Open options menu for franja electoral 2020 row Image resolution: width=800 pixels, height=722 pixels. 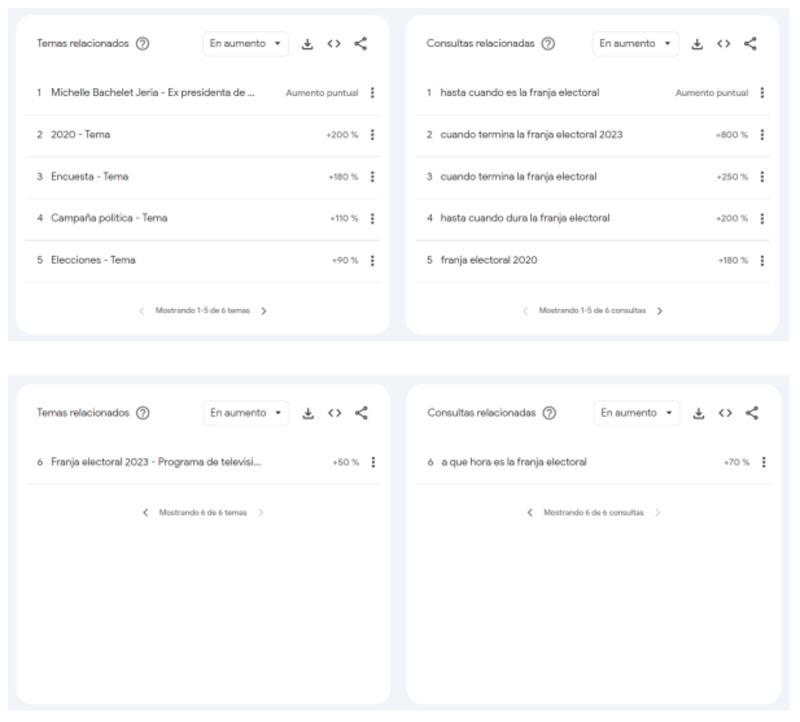(762, 261)
